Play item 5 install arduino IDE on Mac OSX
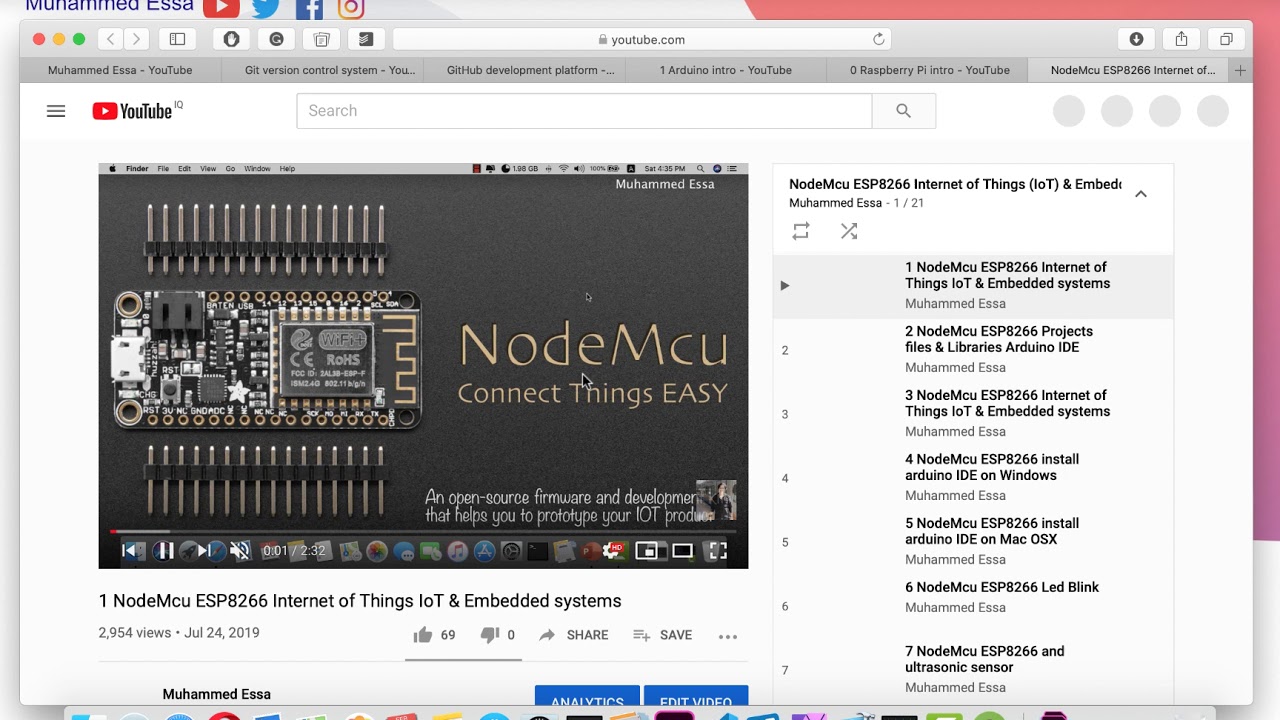This screenshot has height=720, width=1280. 973,542
